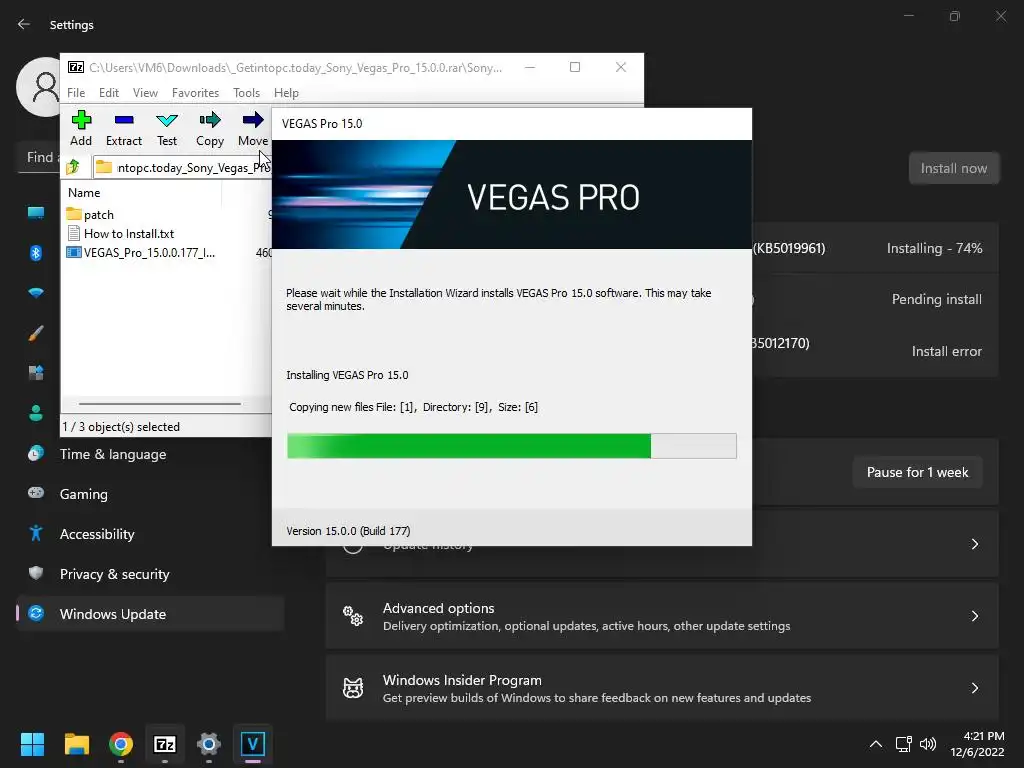Screen dimensions: 1024x768
Task: Click the 7-Zip address path field
Action: tap(182, 167)
